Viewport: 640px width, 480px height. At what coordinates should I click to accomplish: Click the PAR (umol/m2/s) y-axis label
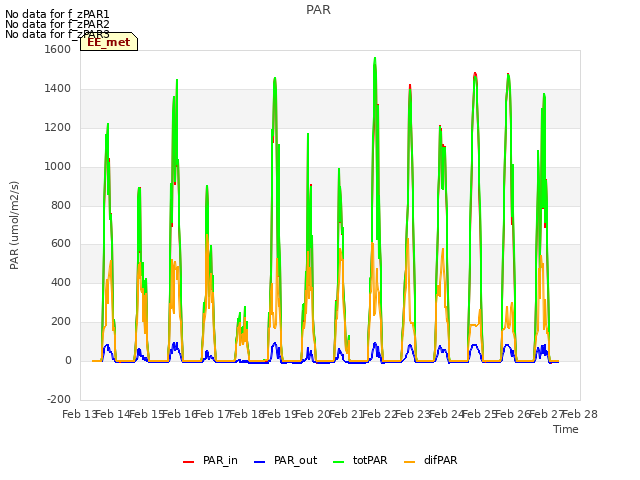click(x=14, y=225)
